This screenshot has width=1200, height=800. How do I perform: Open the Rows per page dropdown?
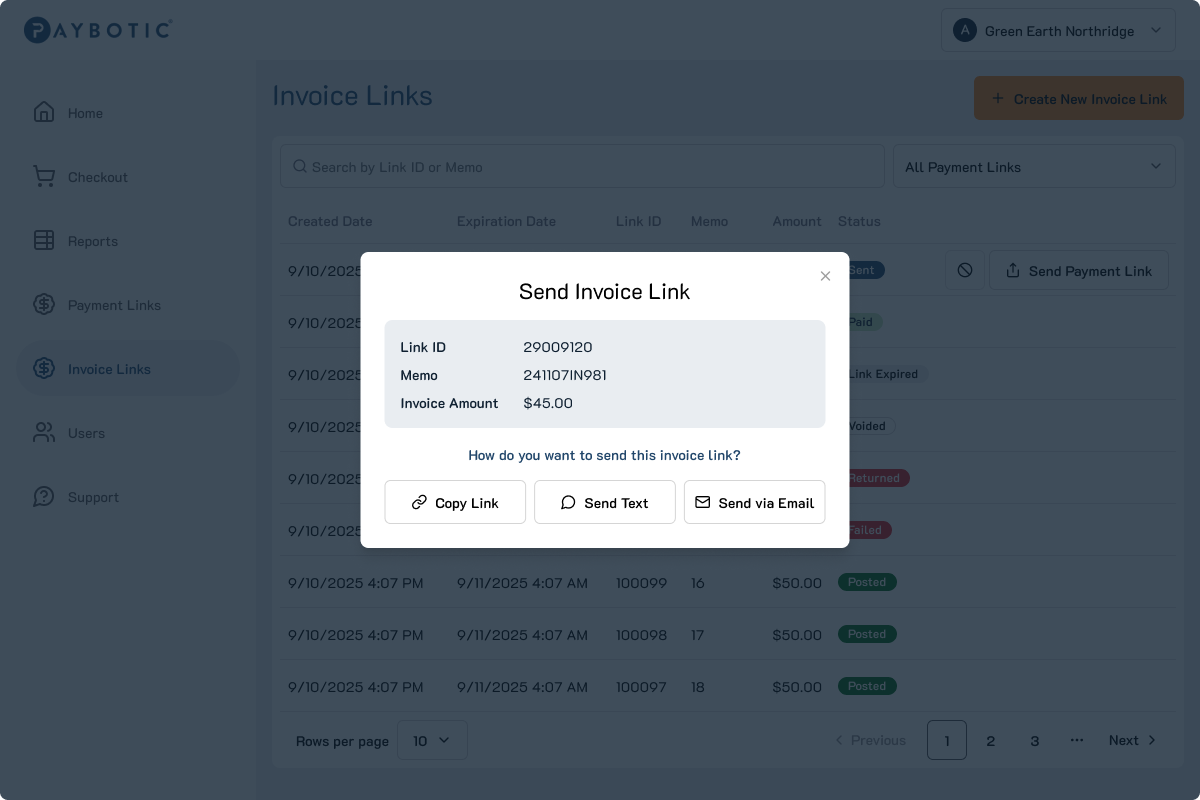pos(432,740)
